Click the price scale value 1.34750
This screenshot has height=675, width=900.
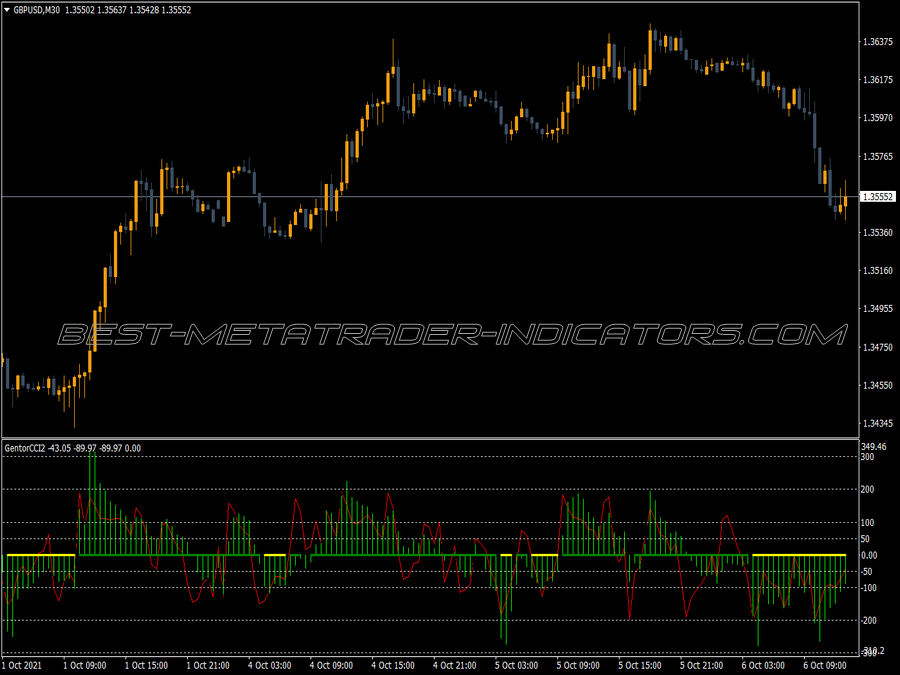click(x=878, y=347)
